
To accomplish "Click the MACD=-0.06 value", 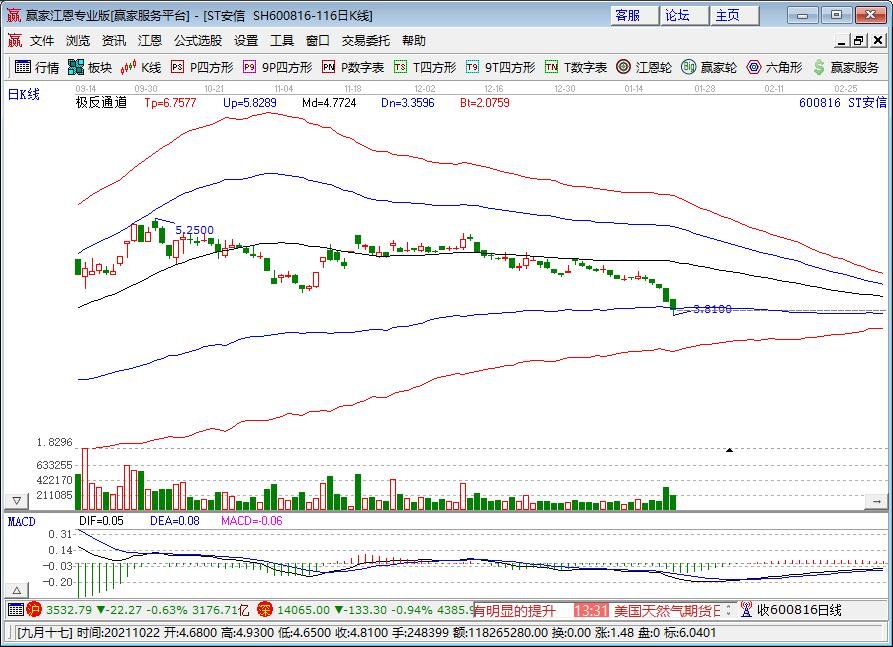I will (252, 521).
